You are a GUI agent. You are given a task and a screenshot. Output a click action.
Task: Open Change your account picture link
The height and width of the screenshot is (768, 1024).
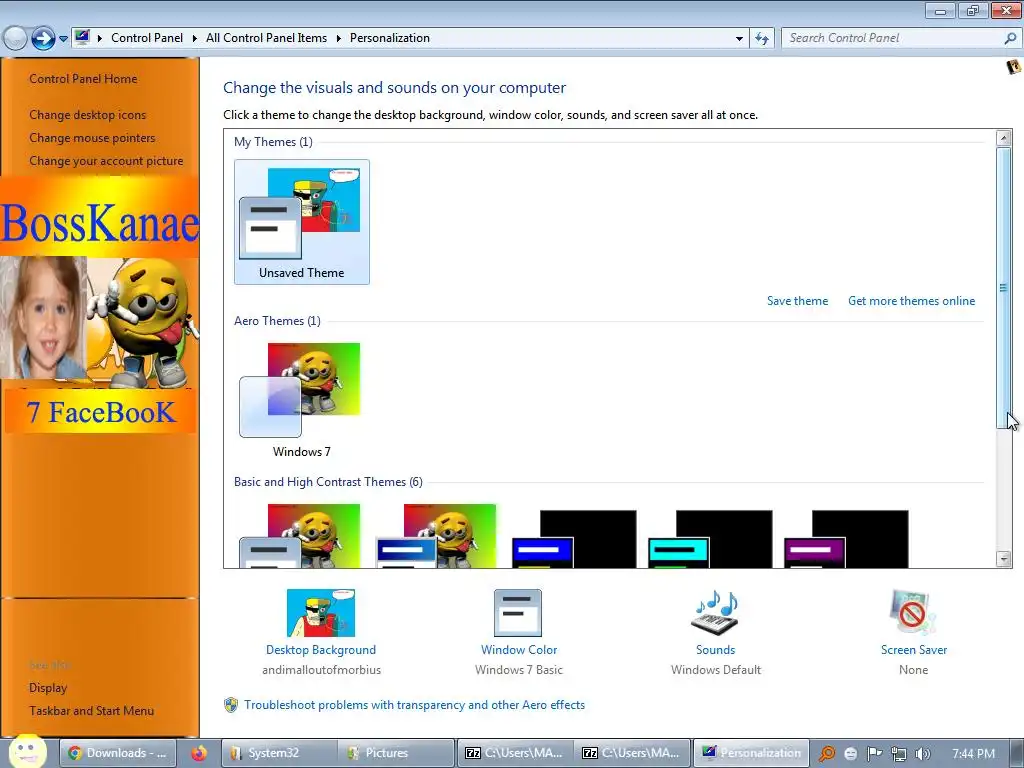pos(106,161)
